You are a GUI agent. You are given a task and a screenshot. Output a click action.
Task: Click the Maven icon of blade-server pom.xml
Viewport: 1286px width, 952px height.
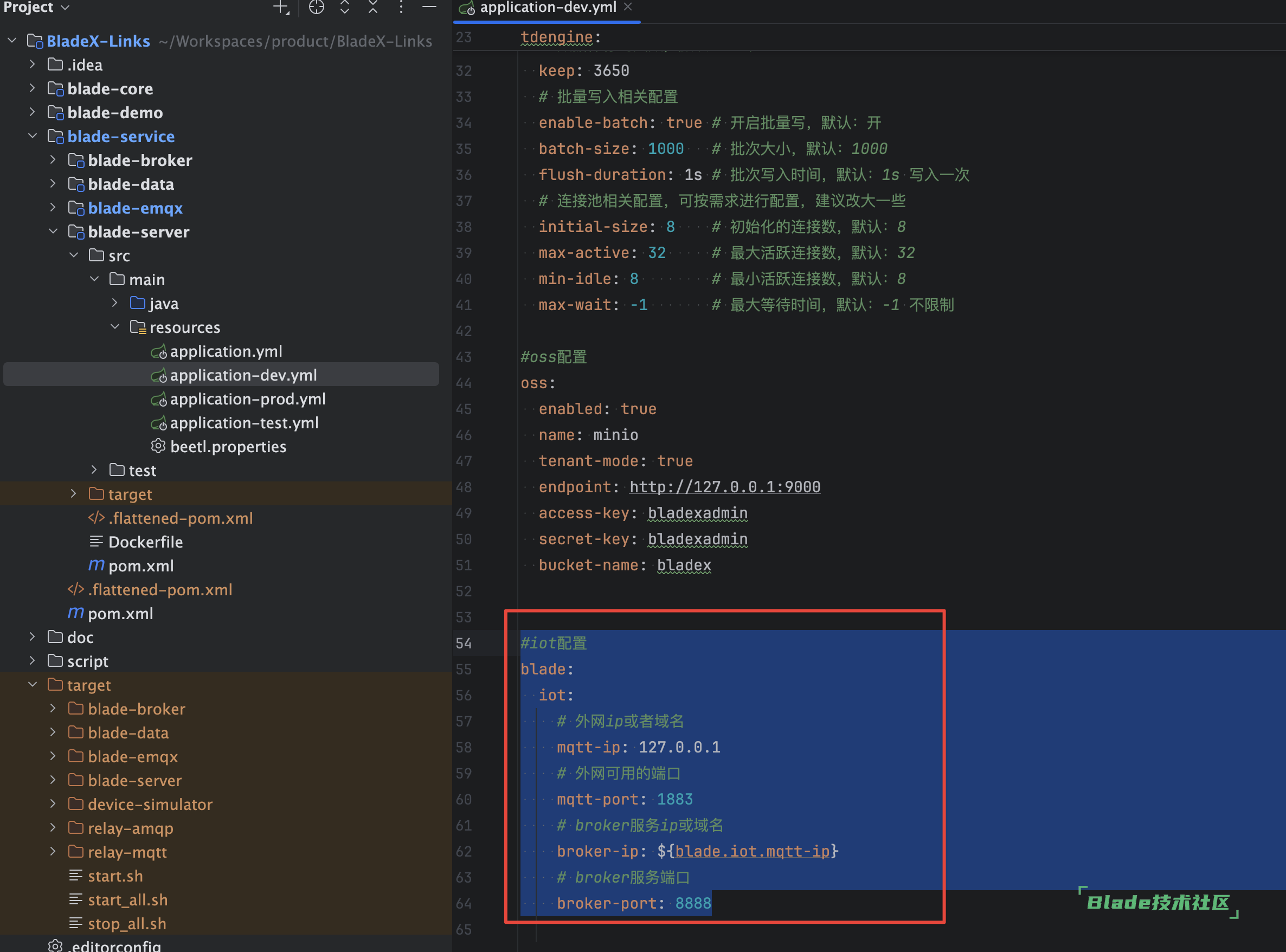[96, 566]
